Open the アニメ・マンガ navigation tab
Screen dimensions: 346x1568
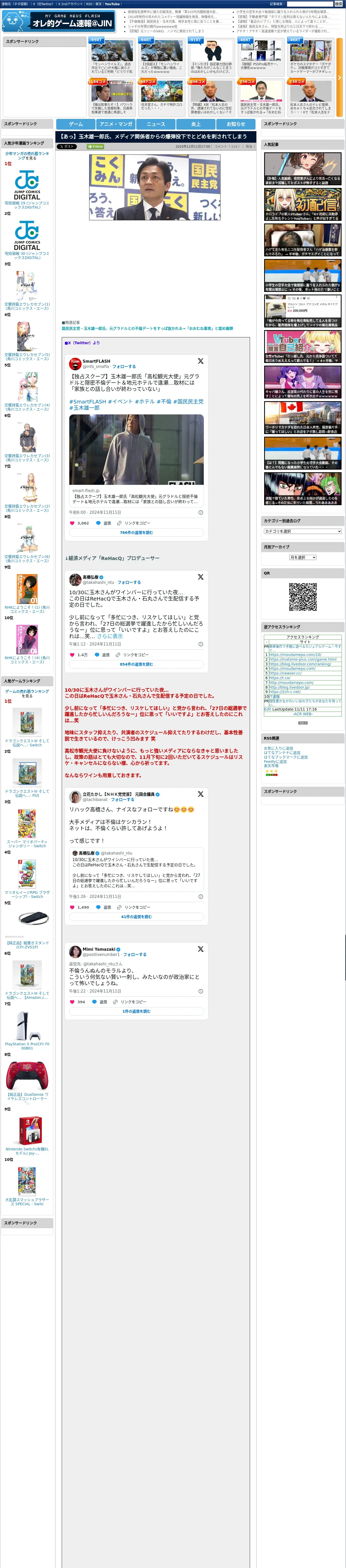coord(116,124)
